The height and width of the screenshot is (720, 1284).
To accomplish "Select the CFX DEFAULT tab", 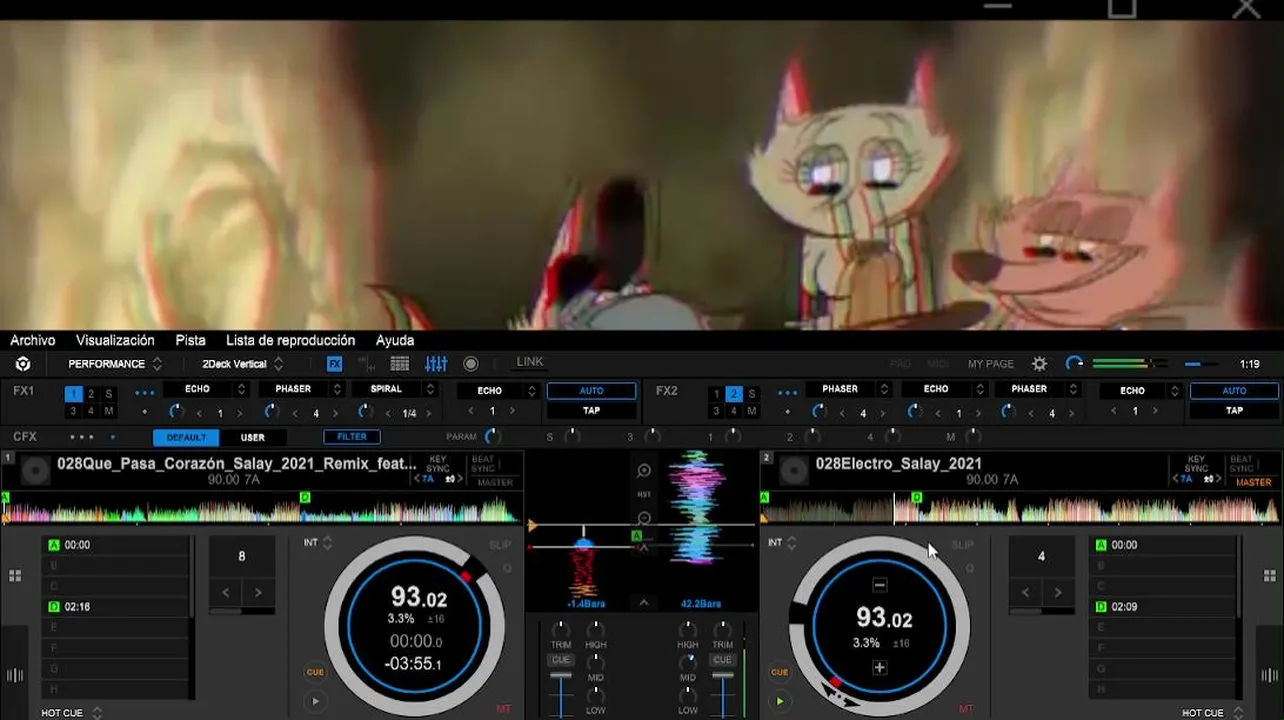I will pos(186,437).
